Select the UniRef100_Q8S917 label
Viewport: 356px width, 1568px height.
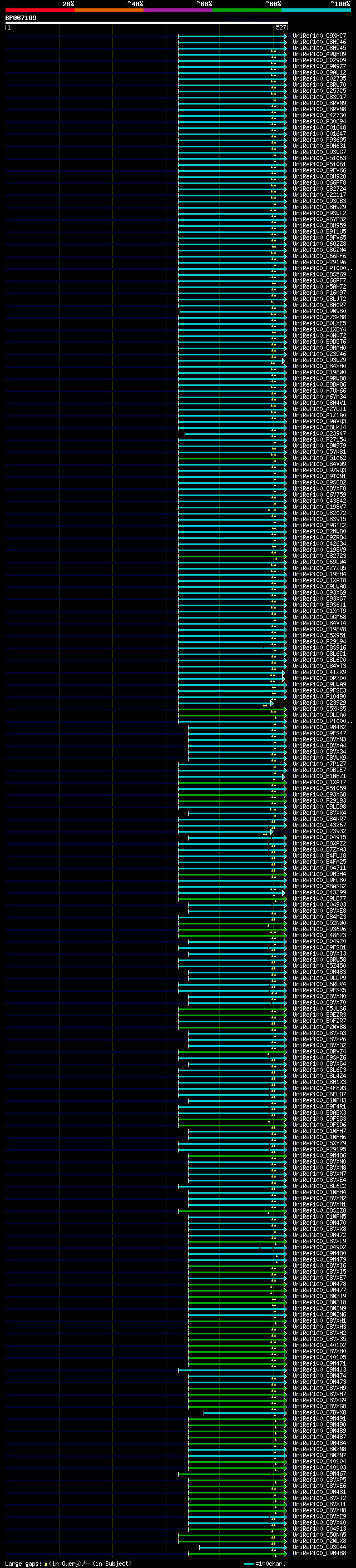click(x=319, y=97)
